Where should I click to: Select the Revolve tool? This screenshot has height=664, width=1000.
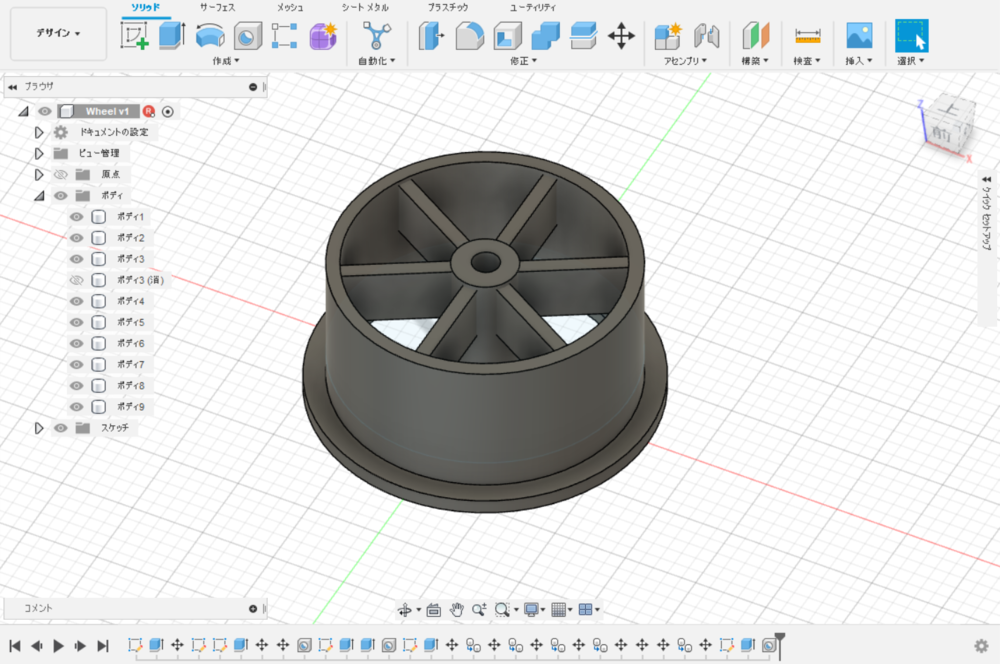tap(210, 36)
